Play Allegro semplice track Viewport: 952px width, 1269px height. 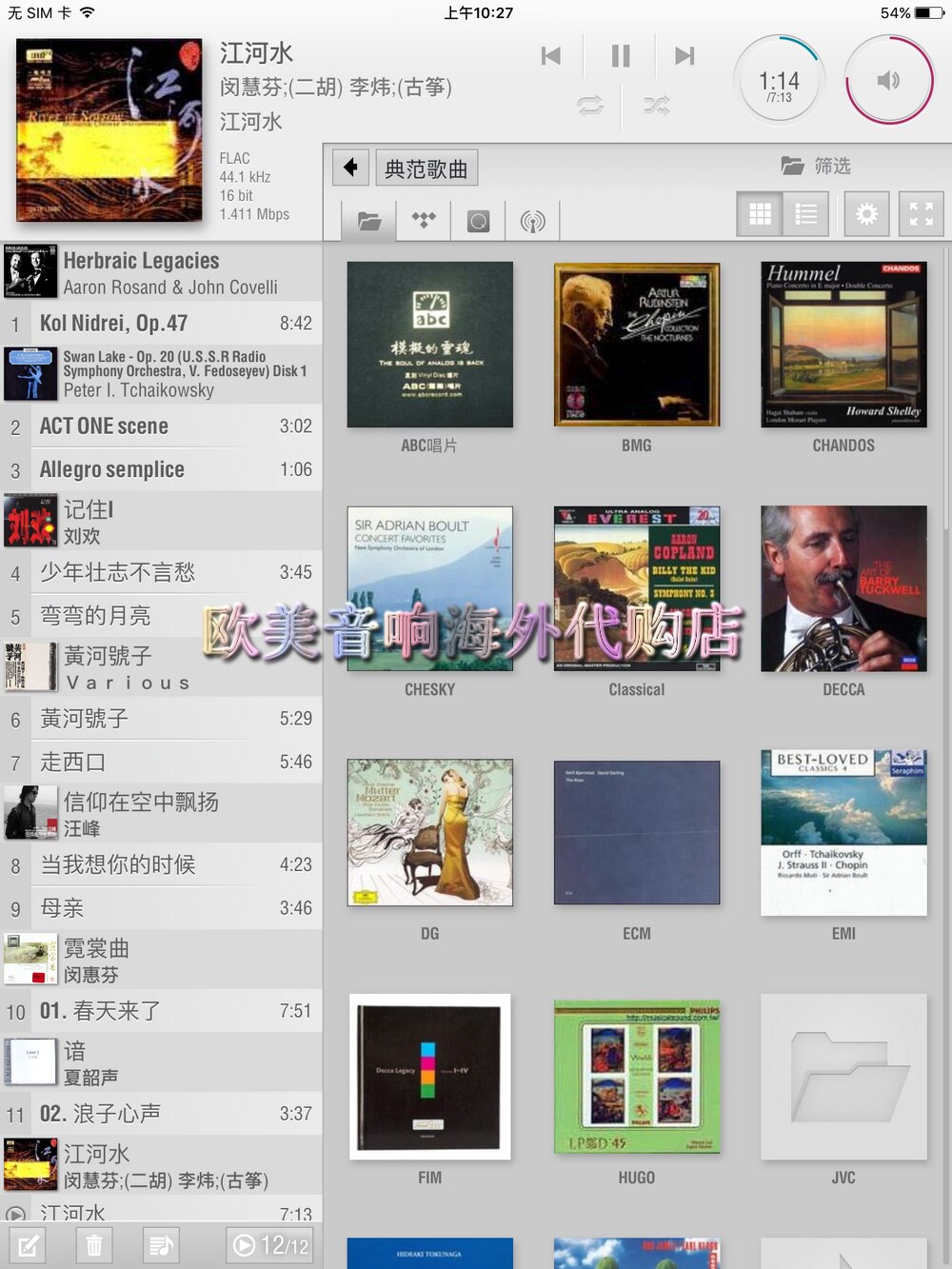pyautogui.click(x=161, y=469)
